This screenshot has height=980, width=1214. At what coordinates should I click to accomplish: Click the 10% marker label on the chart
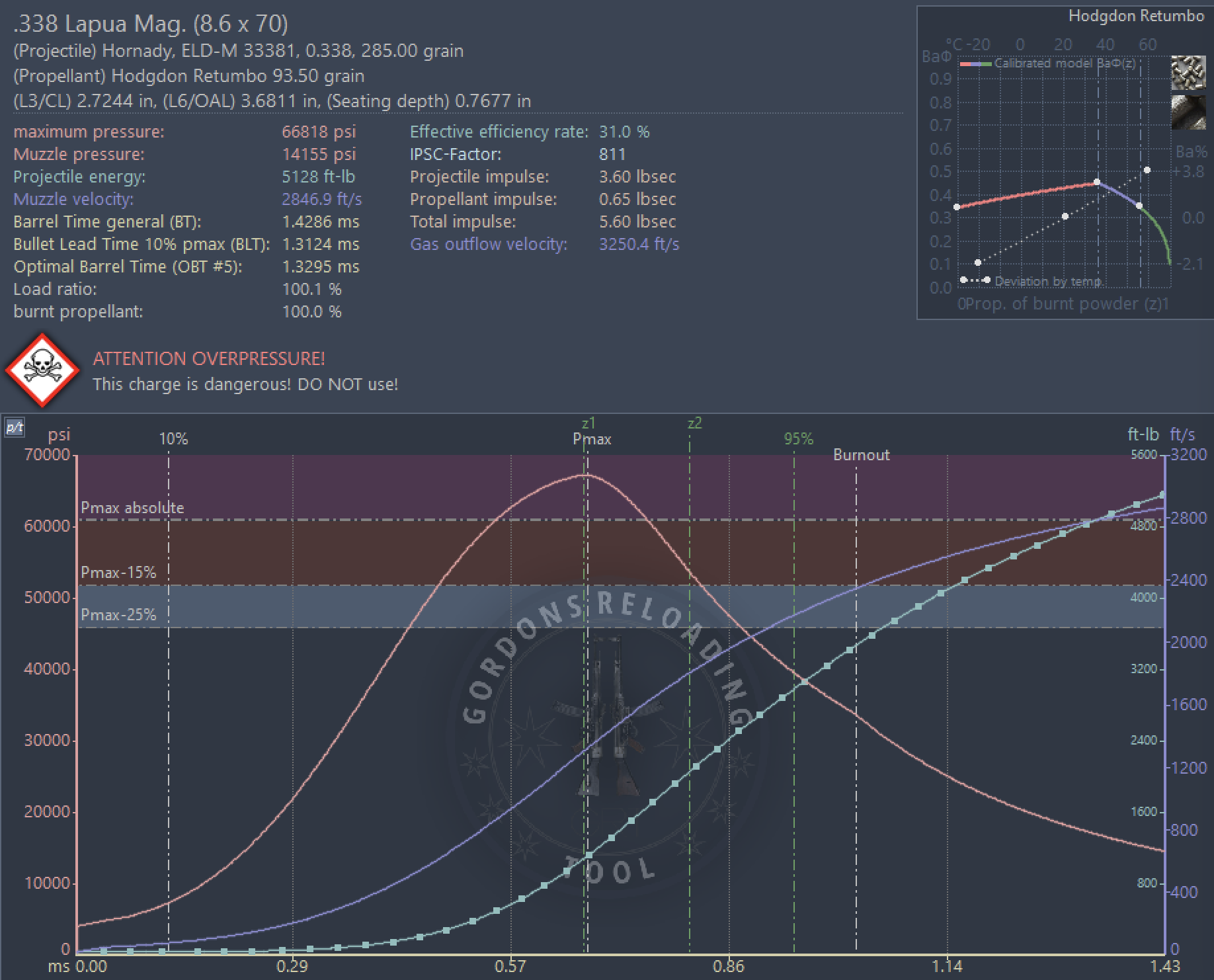point(173,439)
